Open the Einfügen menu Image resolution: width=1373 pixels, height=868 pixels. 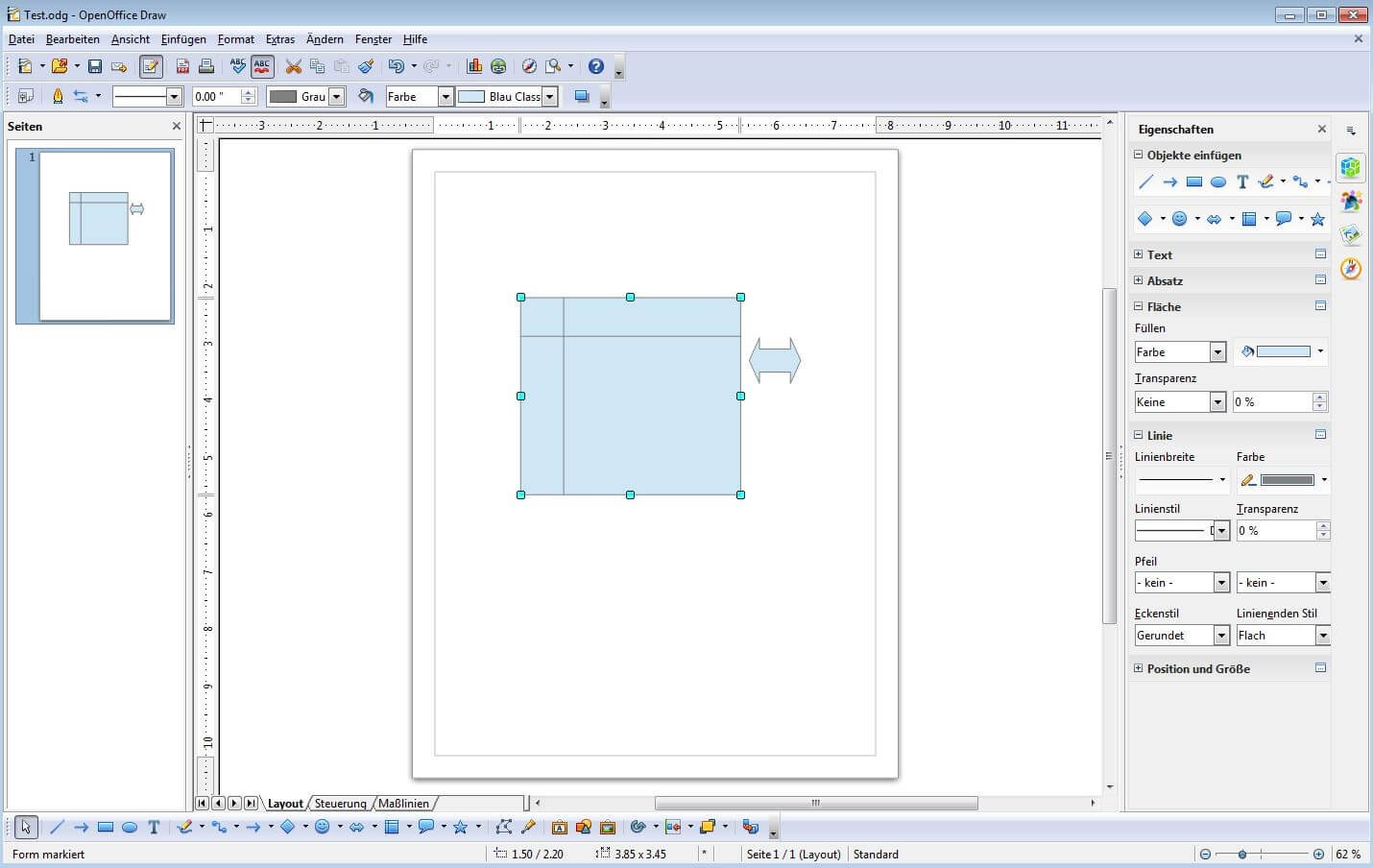coord(183,39)
